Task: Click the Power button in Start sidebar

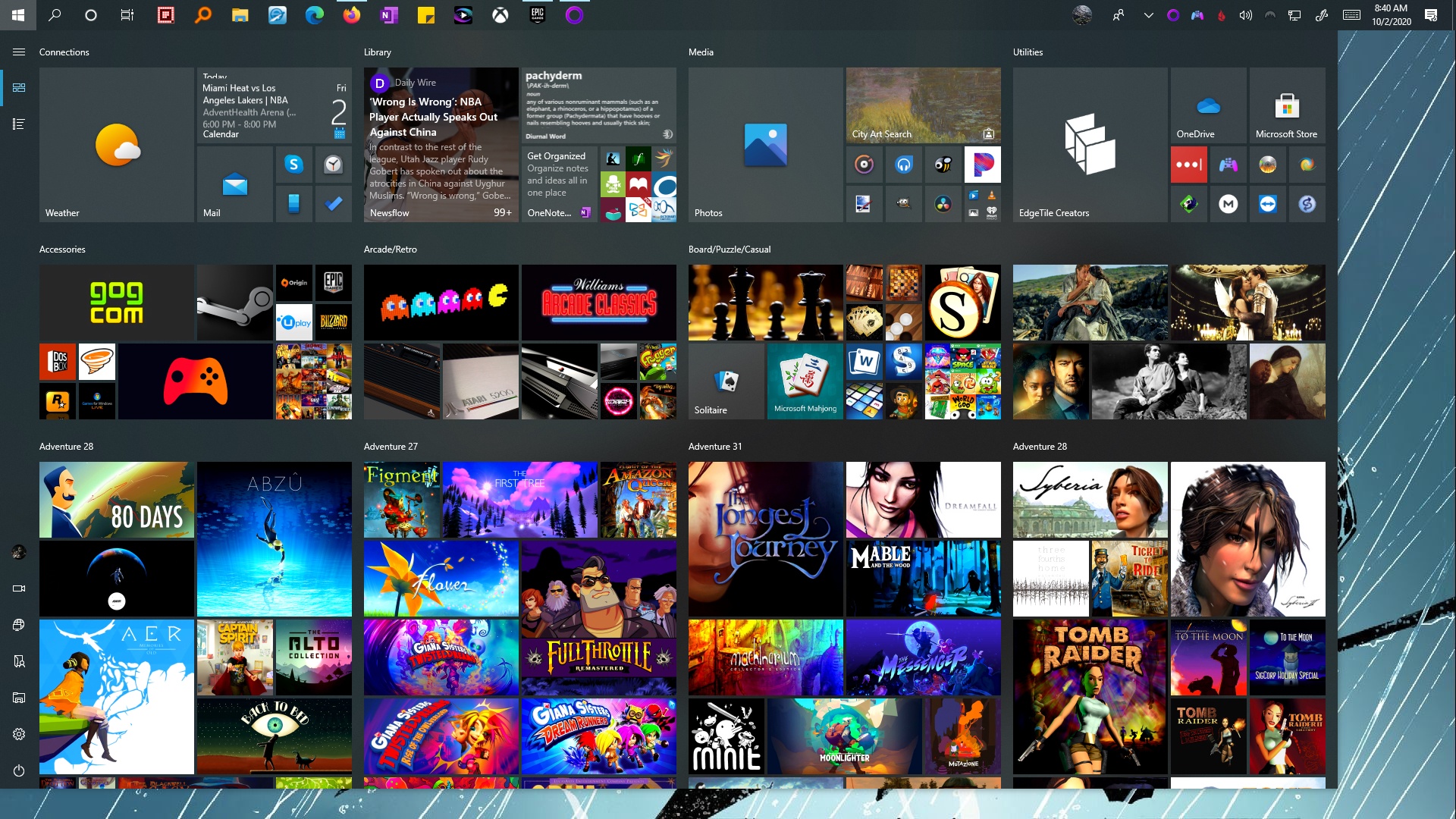Action: click(x=19, y=770)
